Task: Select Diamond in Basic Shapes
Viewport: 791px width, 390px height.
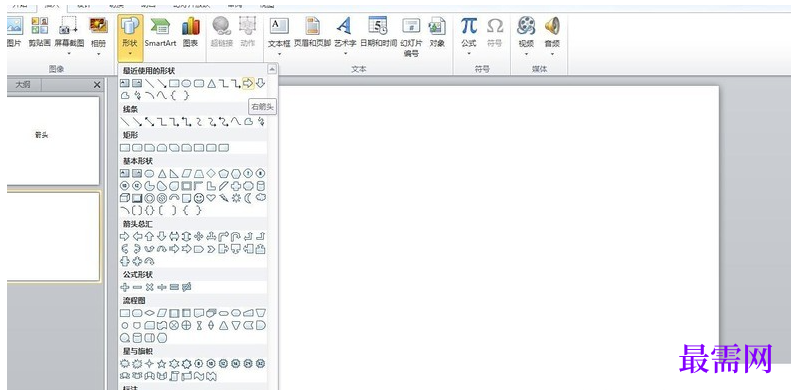Action: 211,174
